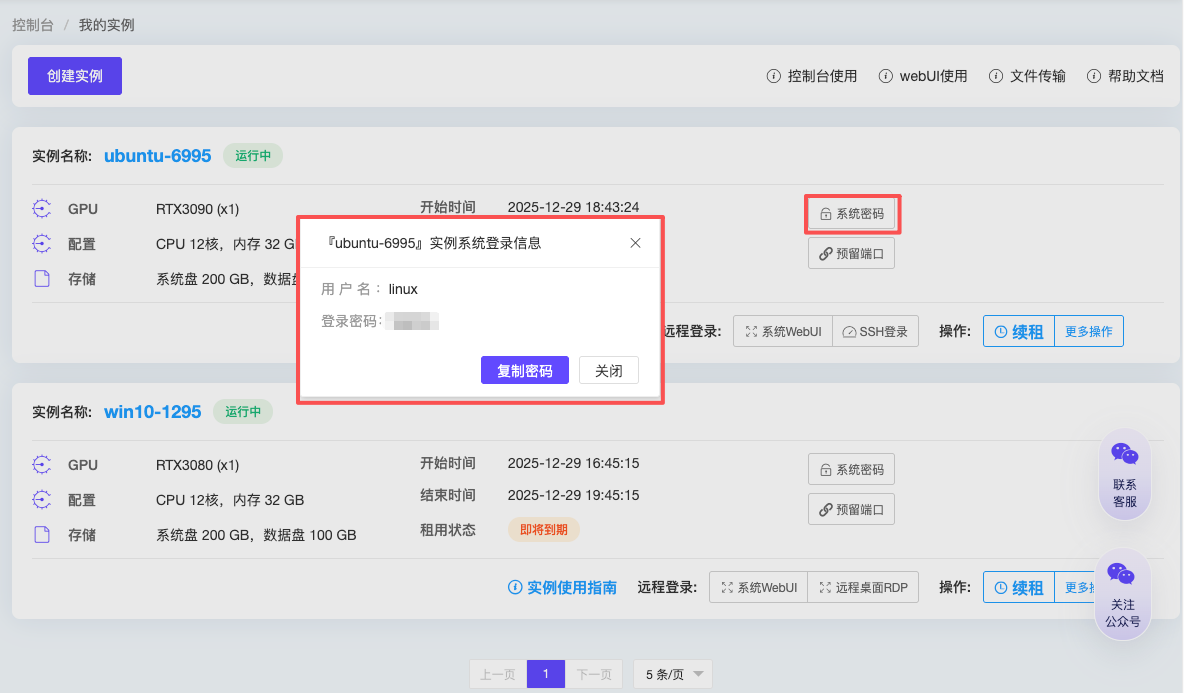Screen dimensions: 1184x693
Task: Click 关闭 button in login dialog
Action: (x=609, y=370)
